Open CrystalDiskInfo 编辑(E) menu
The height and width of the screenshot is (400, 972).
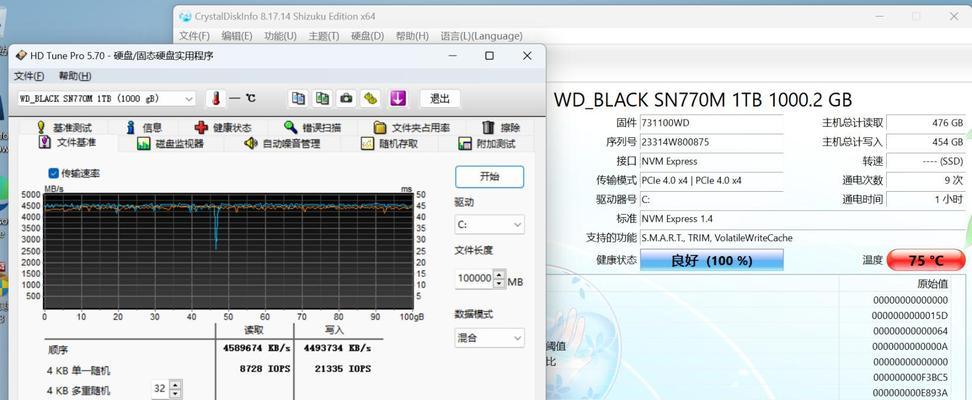[x=237, y=36]
